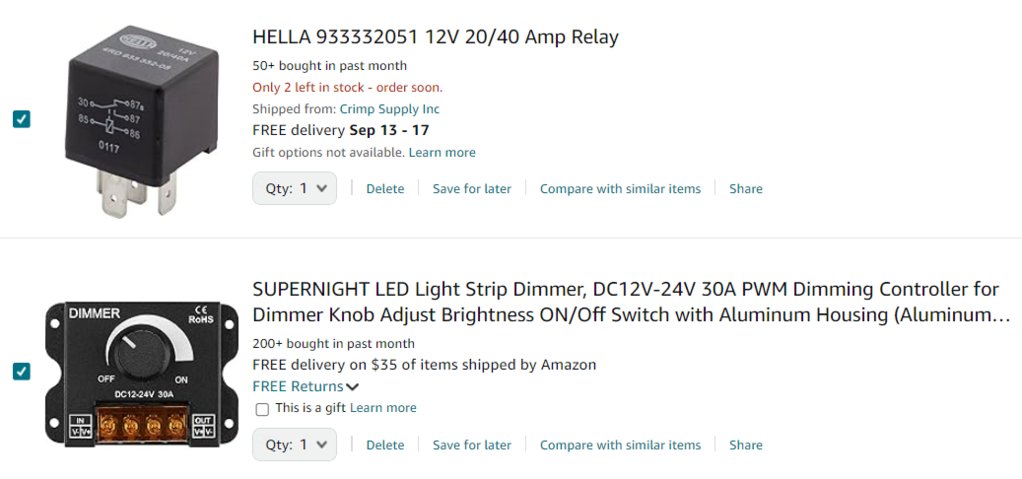Save the HELLA relay for later

(472, 188)
